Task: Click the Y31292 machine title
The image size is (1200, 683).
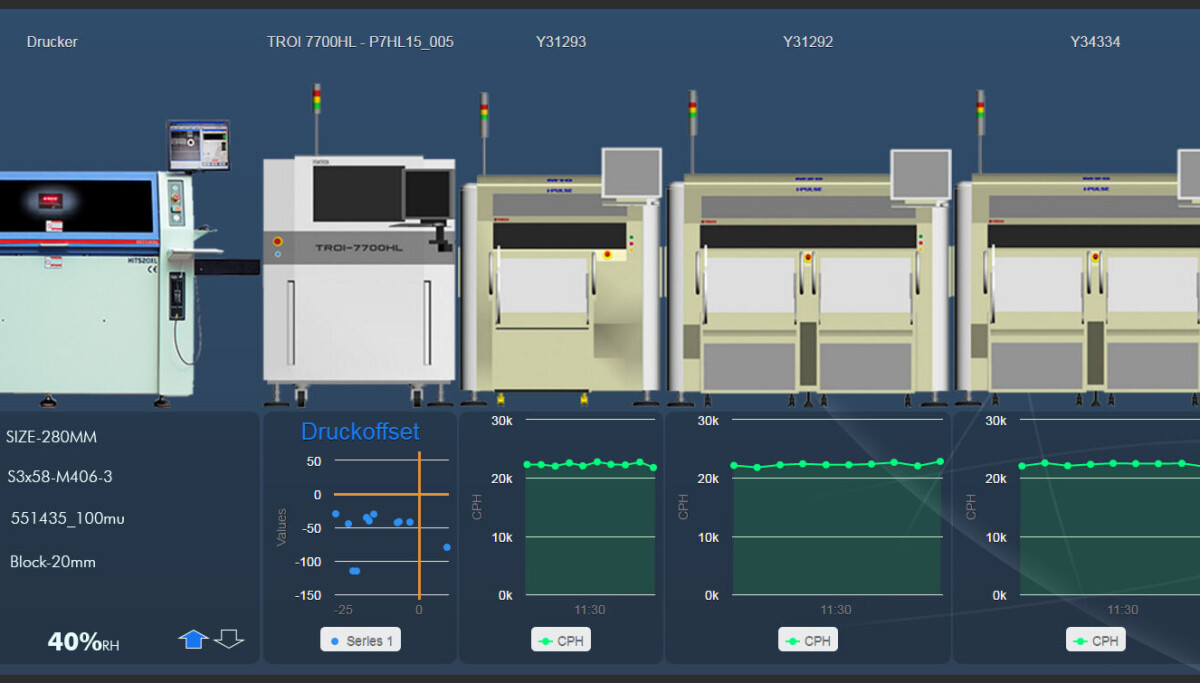Action: pyautogui.click(x=808, y=42)
